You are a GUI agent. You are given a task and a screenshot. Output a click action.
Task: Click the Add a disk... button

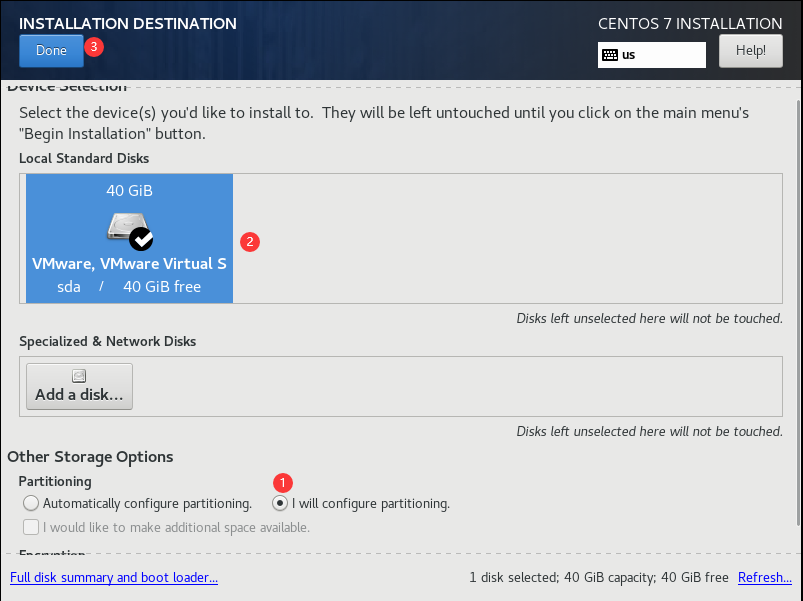coord(79,387)
